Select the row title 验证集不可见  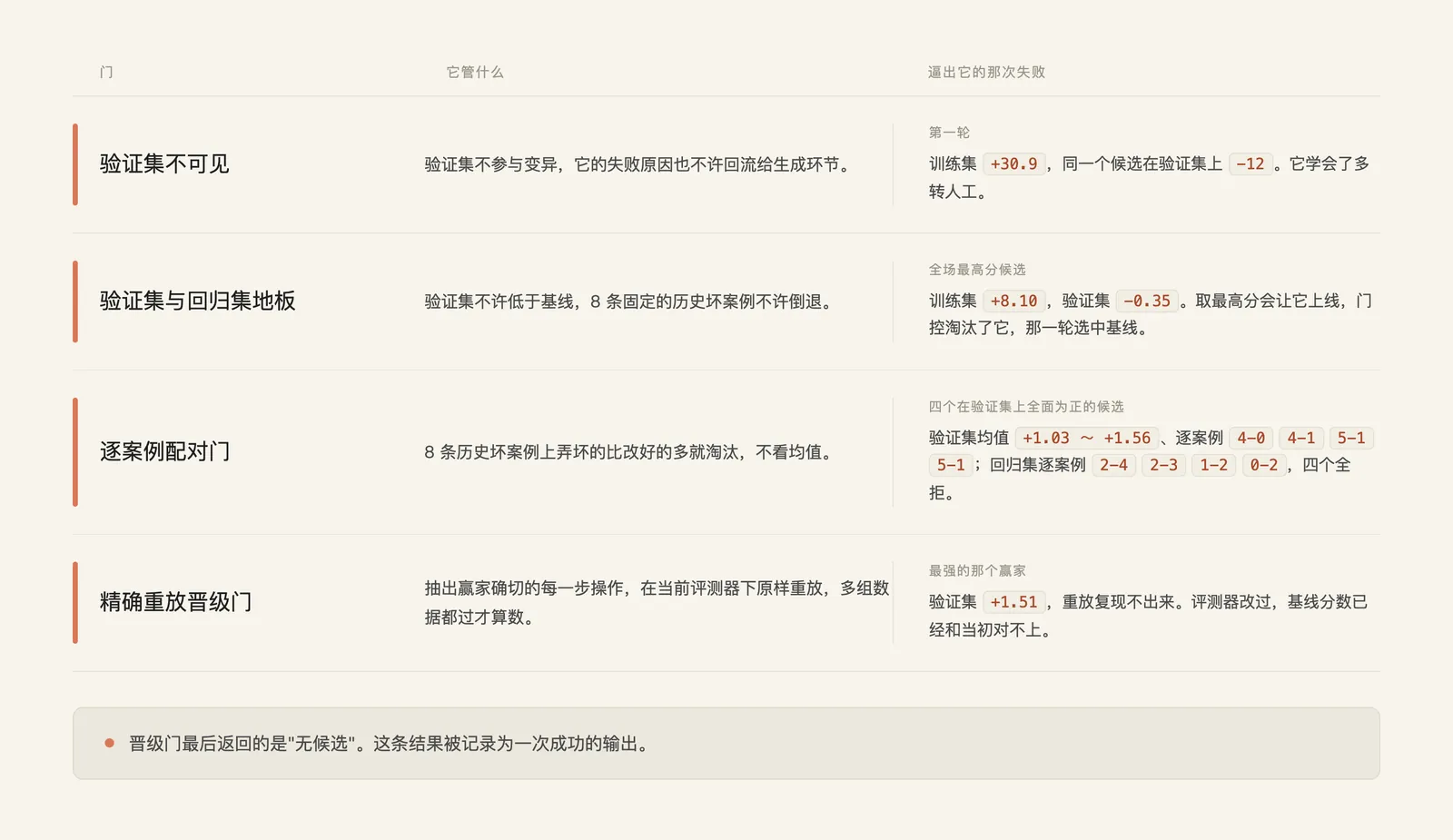(x=164, y=164)
